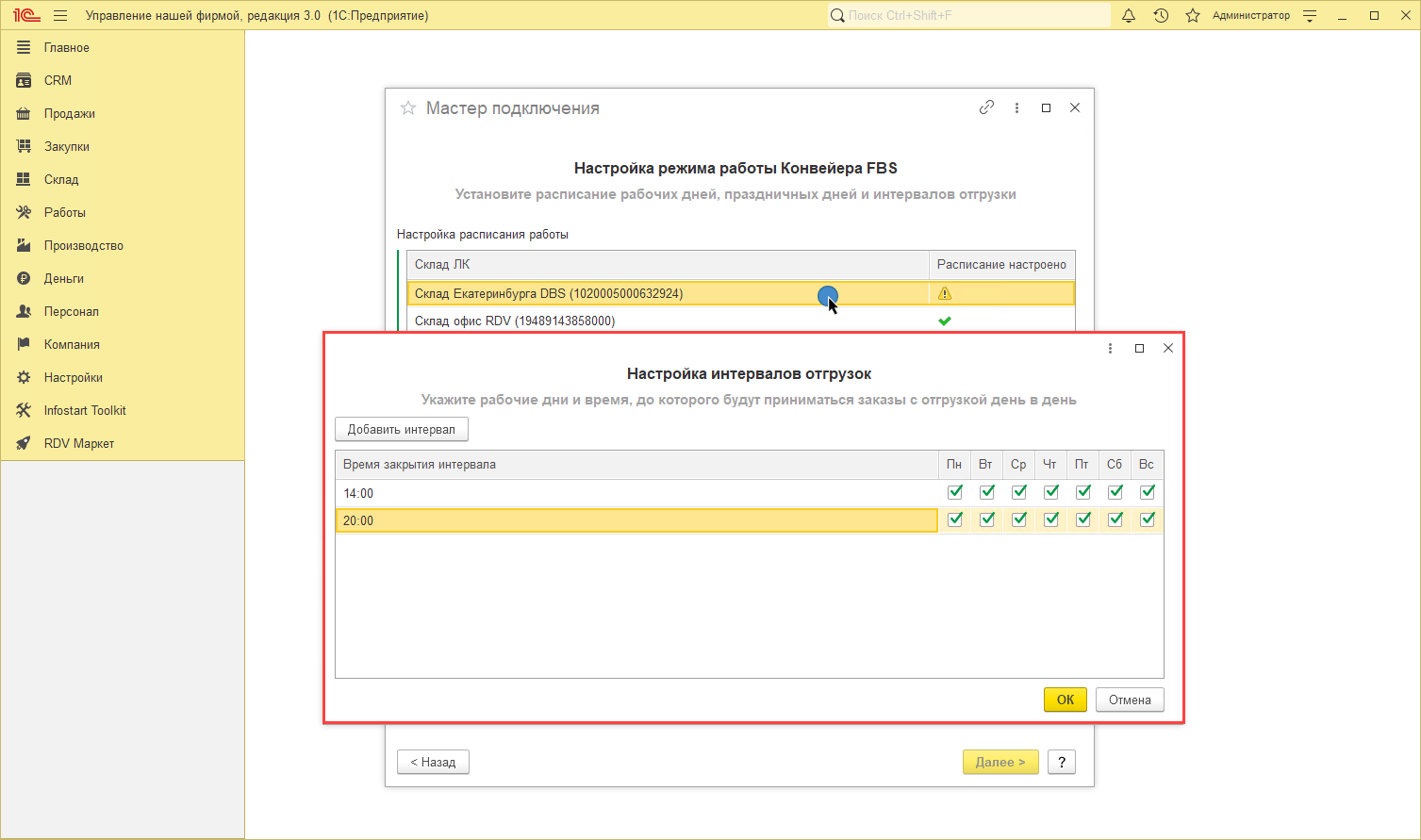This screenshot has height=840, width=1421.
Task: Open CRM section
Action: click(123, 80)
